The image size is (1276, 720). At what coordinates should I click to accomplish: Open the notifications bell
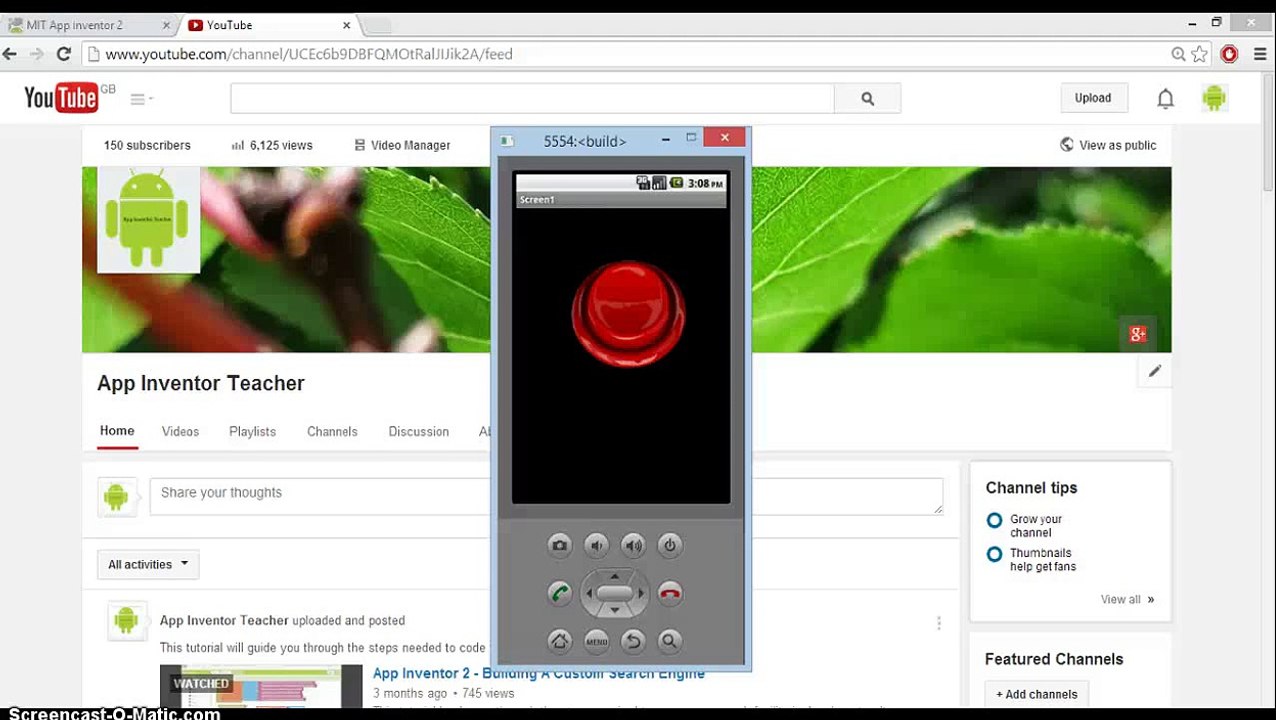coord(1165,98)
